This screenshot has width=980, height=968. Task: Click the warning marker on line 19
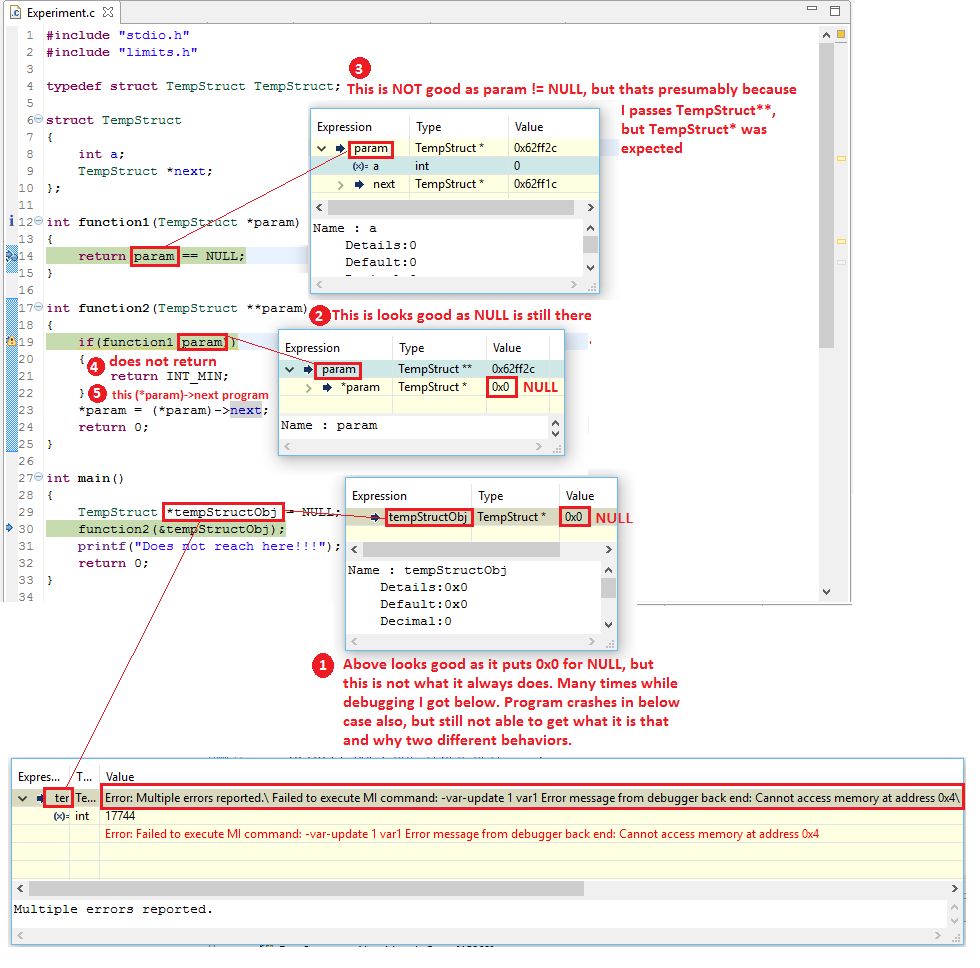11,341
